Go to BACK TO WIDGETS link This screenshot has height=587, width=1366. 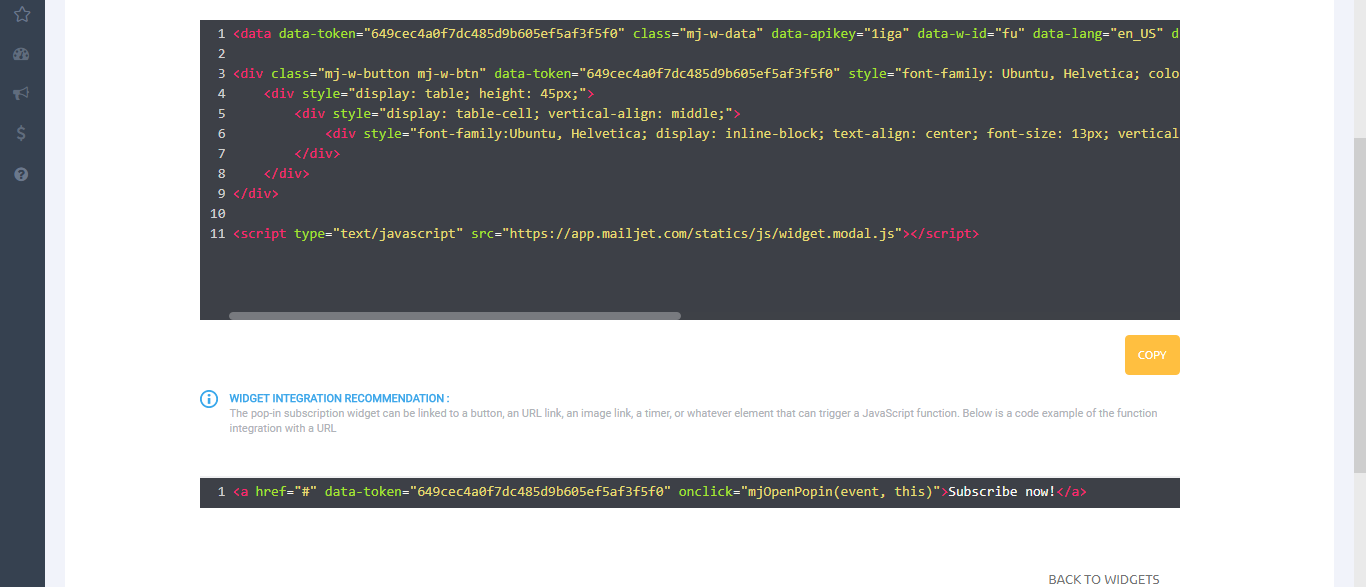click(1103, 579)
